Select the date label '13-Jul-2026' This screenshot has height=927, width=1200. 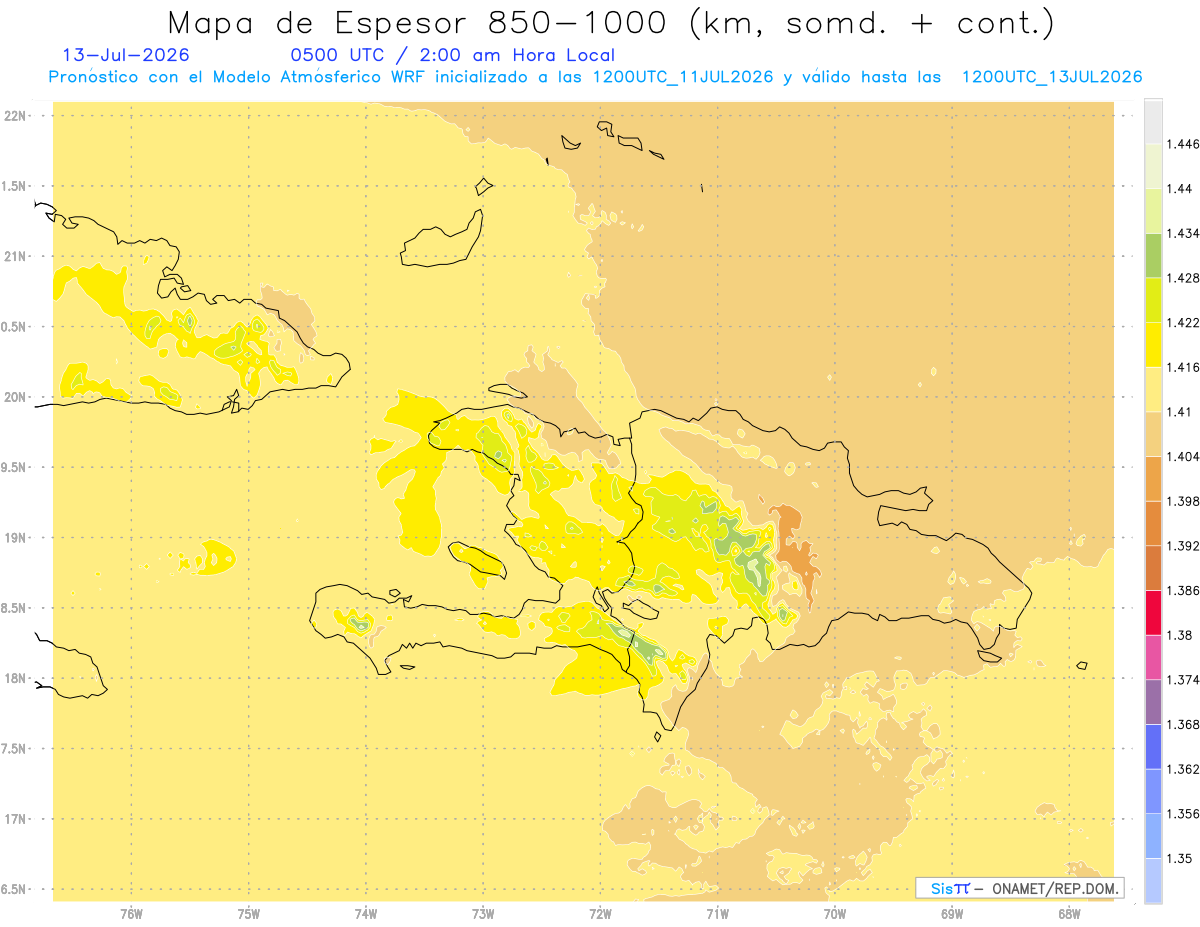(x=126, y=55)
